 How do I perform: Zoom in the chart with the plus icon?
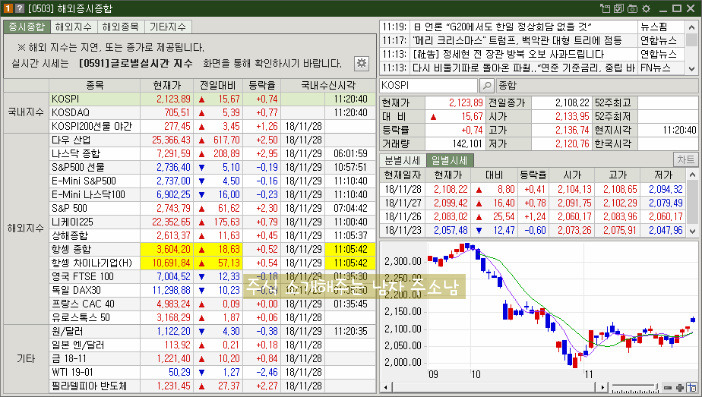[x=680, y=388]
